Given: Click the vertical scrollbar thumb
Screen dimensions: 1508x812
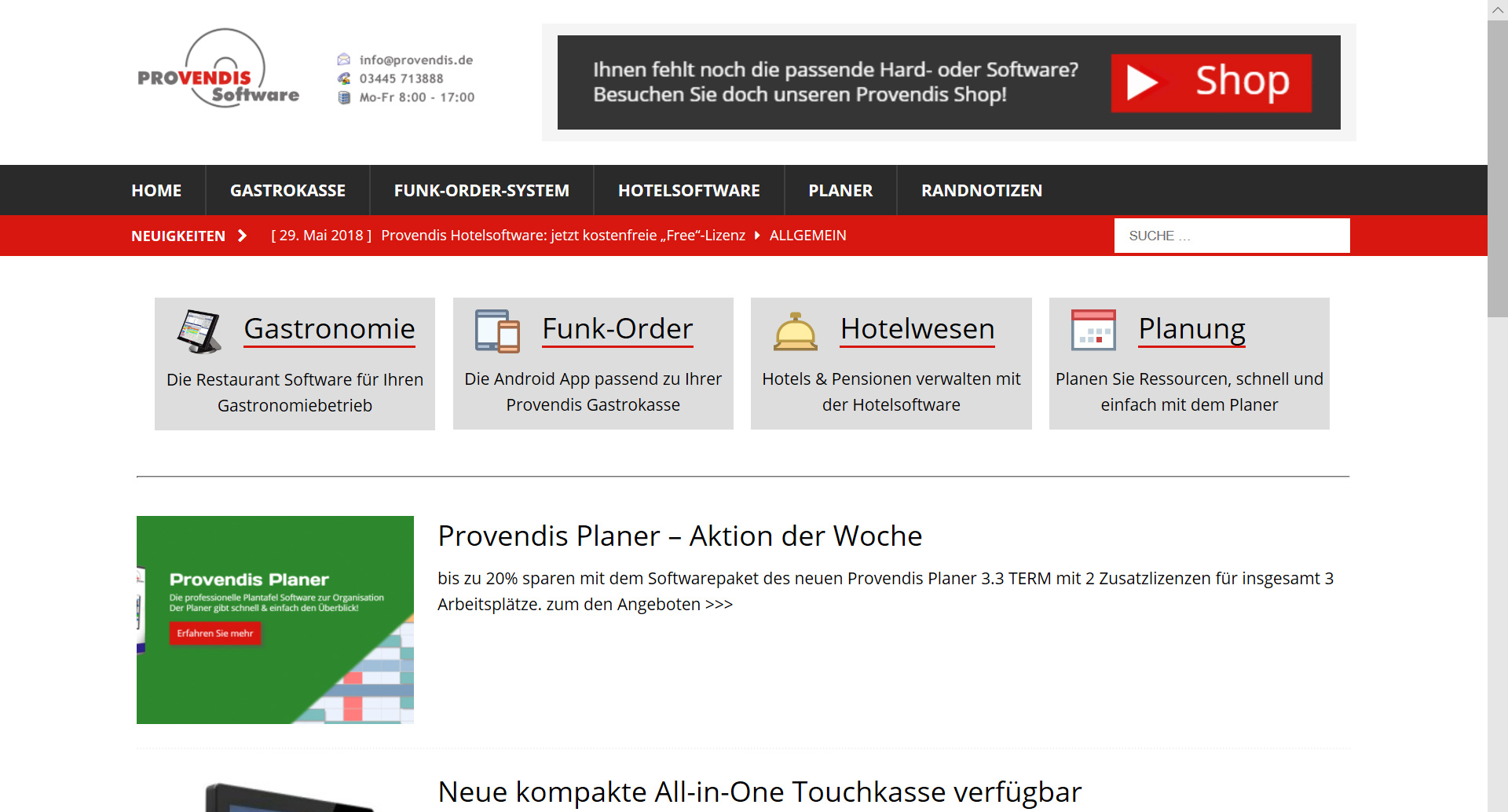Looking at the screenshot, I should (1498, 169).
